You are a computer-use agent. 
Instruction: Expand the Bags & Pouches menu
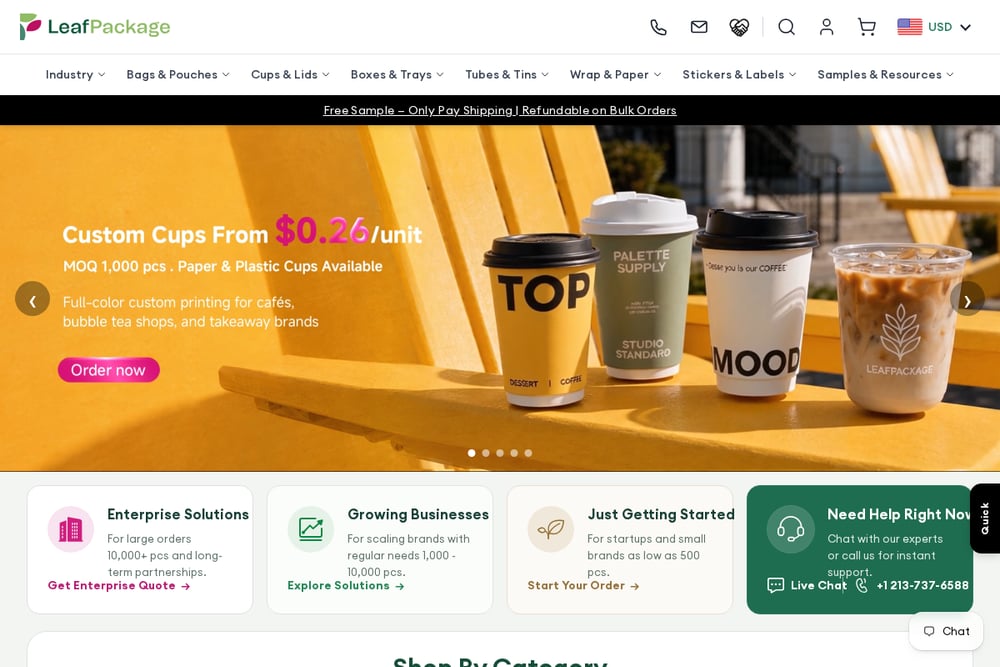coord(178,75)
